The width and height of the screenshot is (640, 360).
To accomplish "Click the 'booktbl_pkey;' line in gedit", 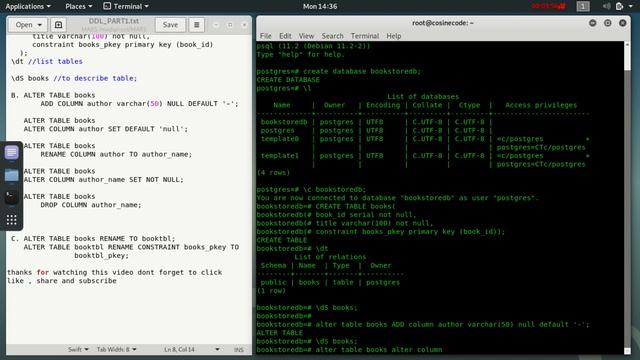I will tap(101, 256).
